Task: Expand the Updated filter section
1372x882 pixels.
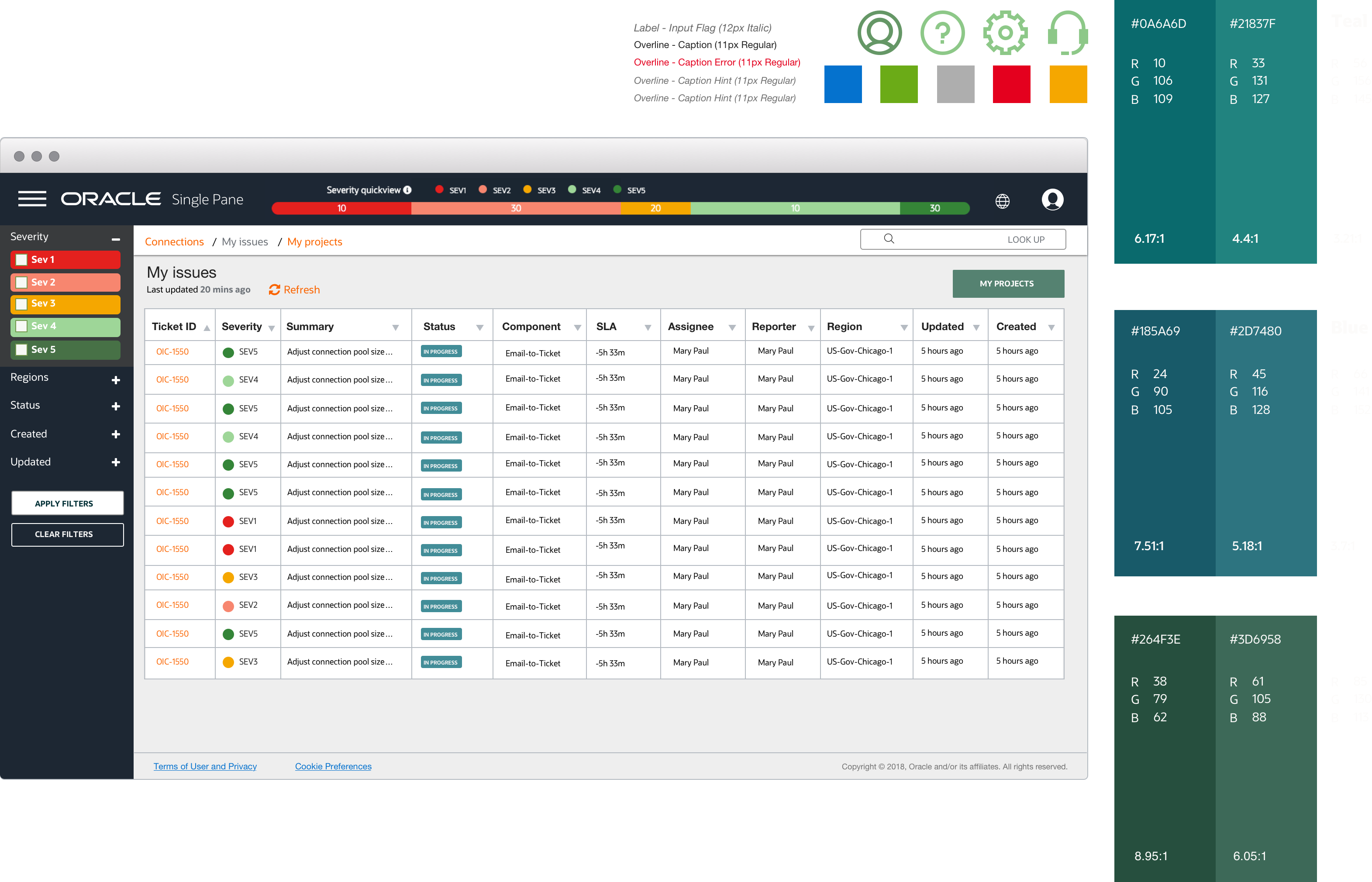Action: [x=116, y=462]
